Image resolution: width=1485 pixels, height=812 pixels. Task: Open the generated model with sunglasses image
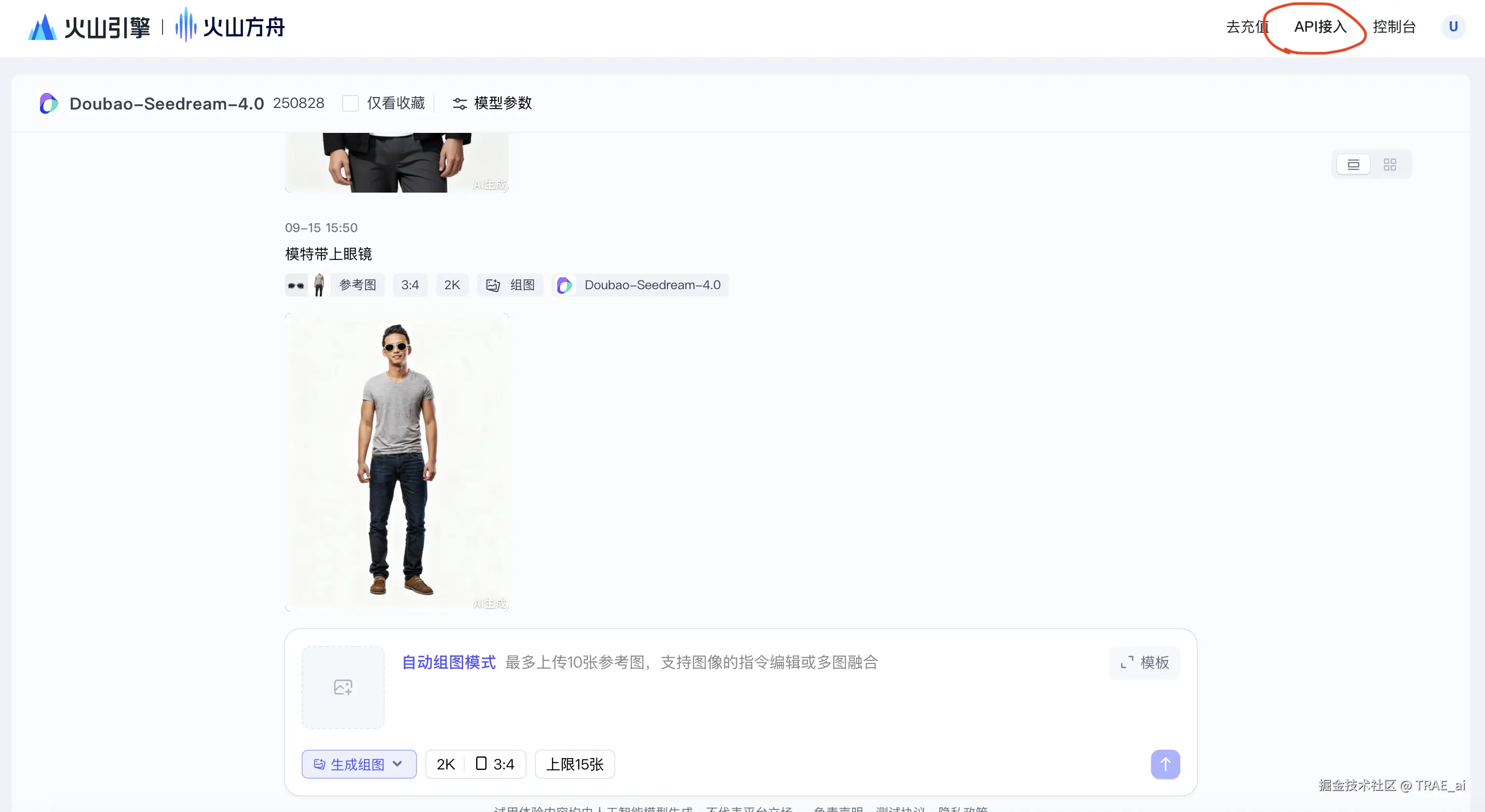coord(397,461)
